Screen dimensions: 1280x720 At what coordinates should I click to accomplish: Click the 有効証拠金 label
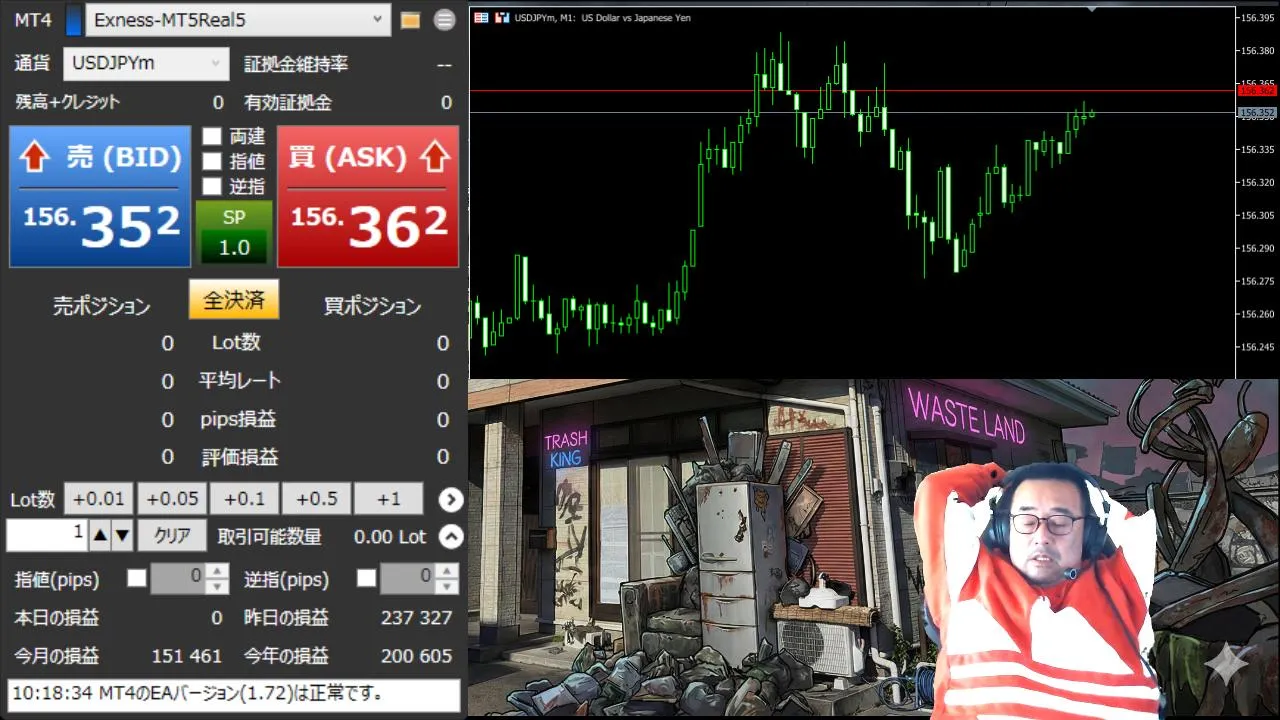[x=288, y=102]
